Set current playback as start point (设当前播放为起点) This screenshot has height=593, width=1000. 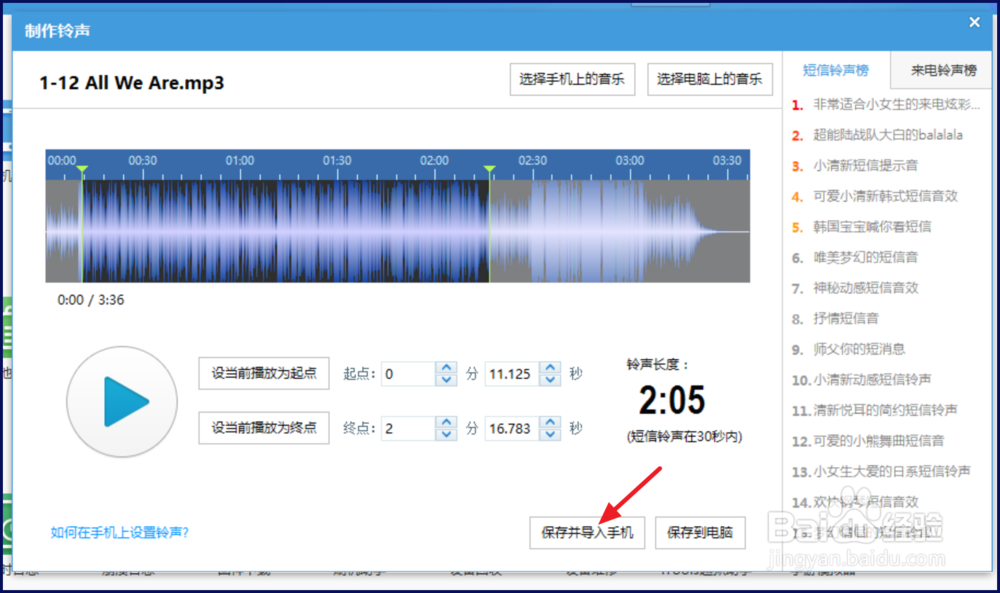tap(263, 373)
